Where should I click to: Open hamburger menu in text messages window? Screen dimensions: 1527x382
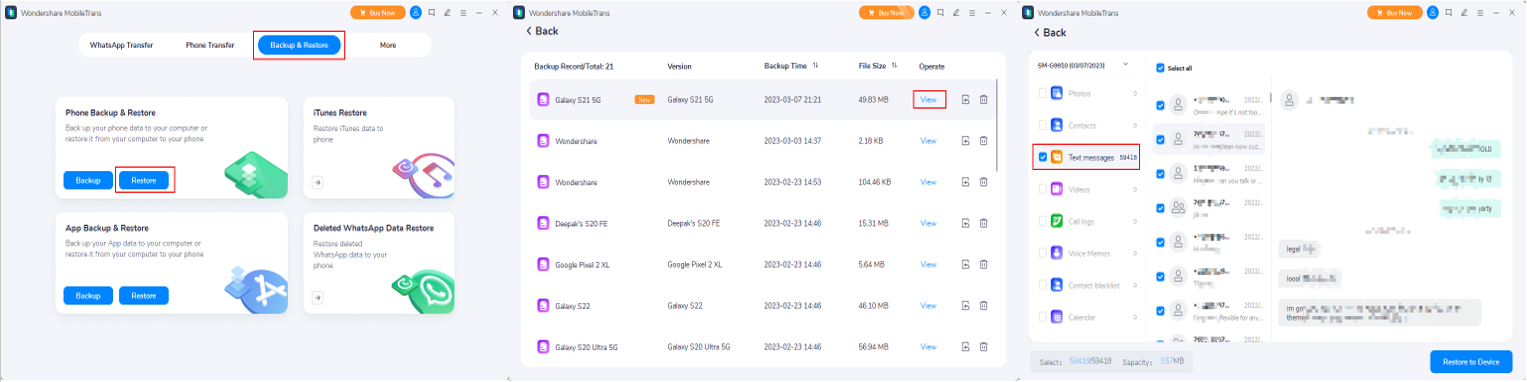tap(1480, 13)
